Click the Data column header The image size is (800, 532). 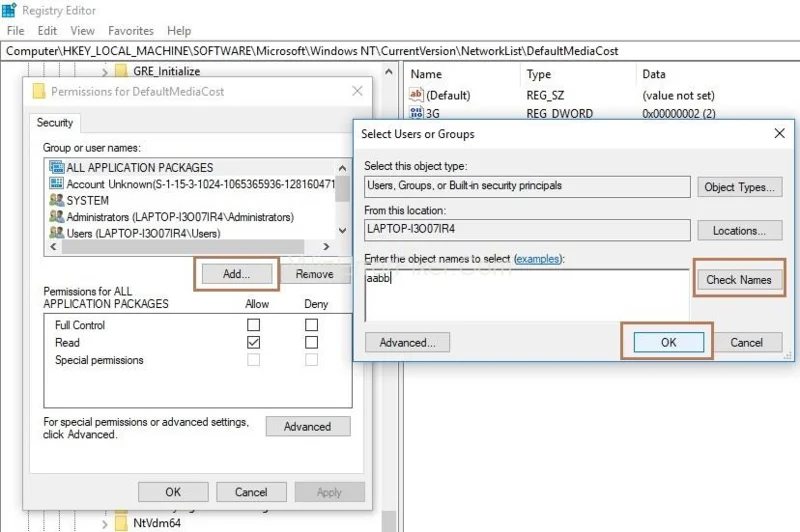(x=654, y=74)
